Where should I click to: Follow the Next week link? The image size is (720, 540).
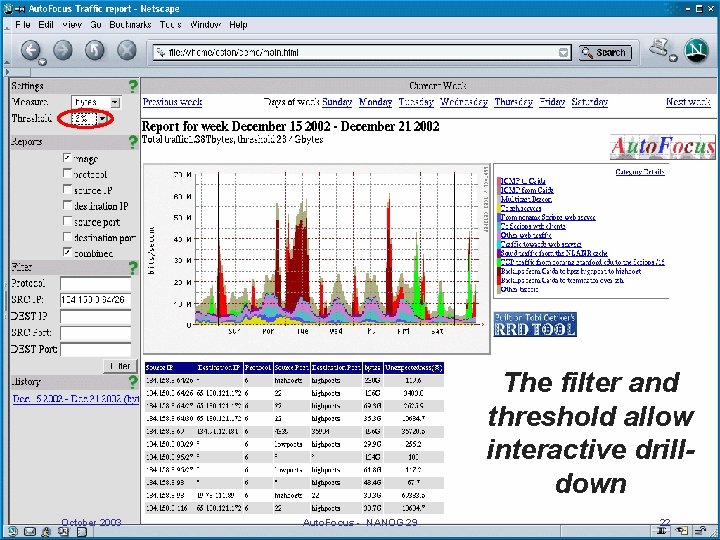coord(688,102)
